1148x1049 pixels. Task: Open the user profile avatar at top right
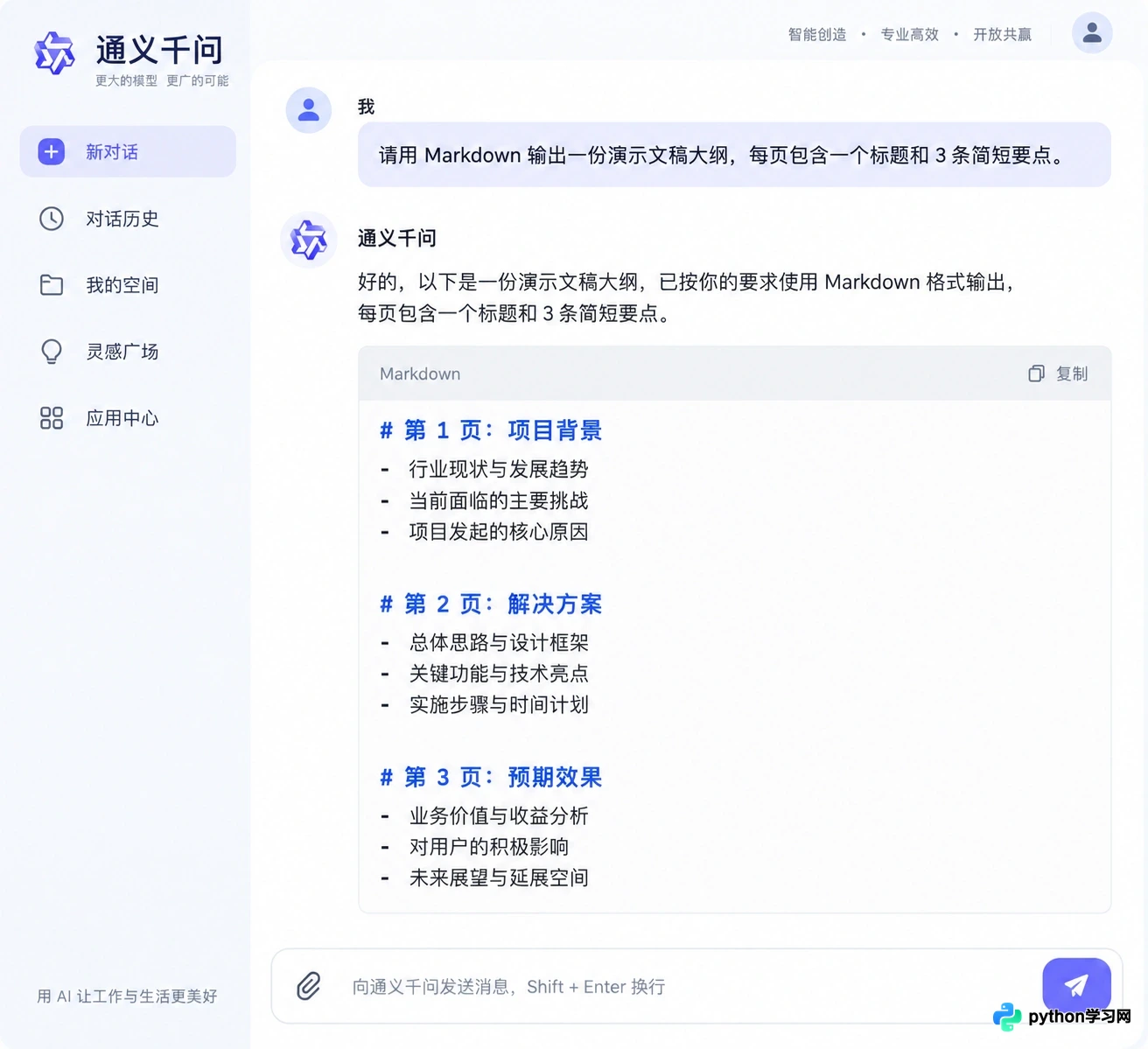point(1092,33)
